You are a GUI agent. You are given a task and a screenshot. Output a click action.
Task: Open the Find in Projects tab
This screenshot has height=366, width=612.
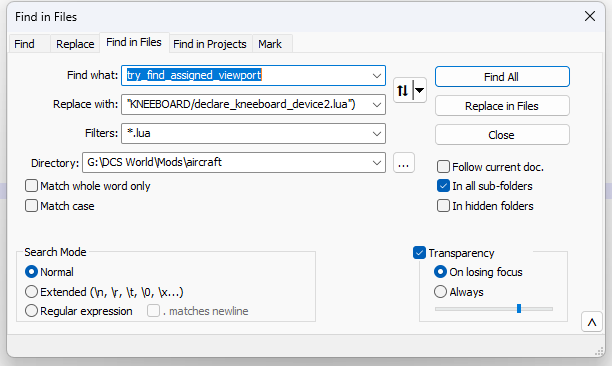click(210, 44)
